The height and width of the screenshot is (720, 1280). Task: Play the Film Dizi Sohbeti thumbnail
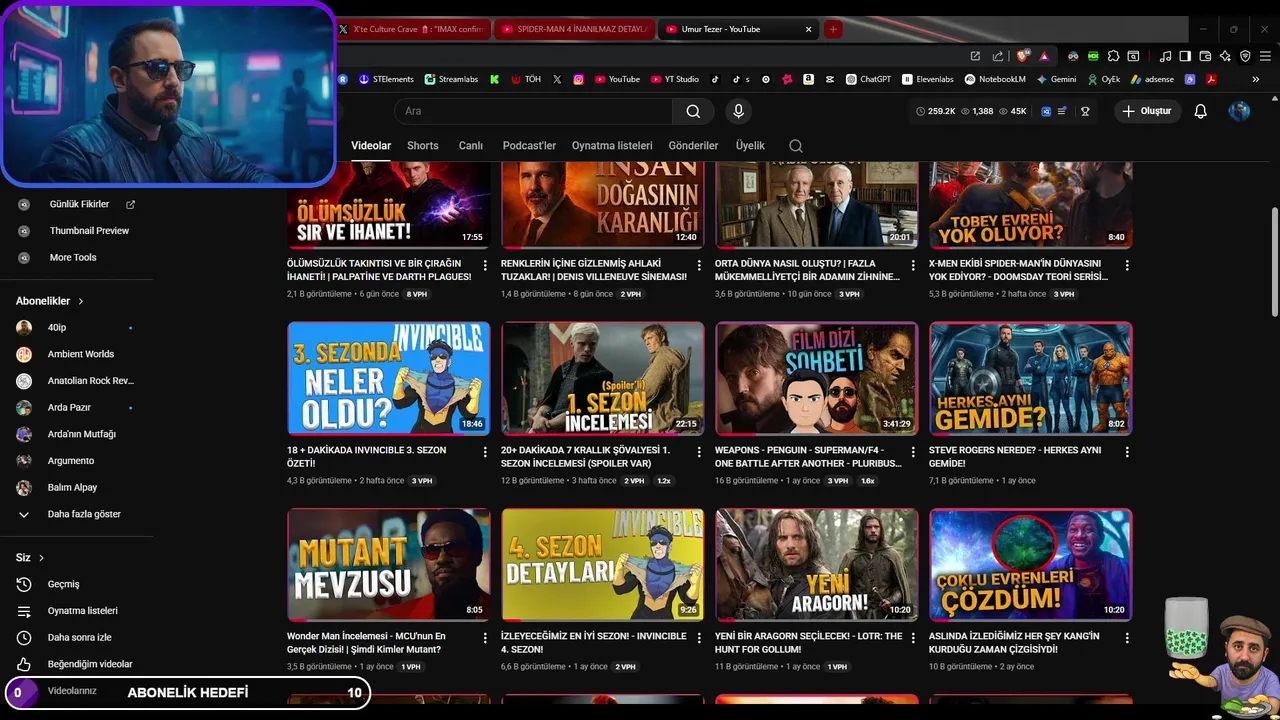[x=817, y=378]
